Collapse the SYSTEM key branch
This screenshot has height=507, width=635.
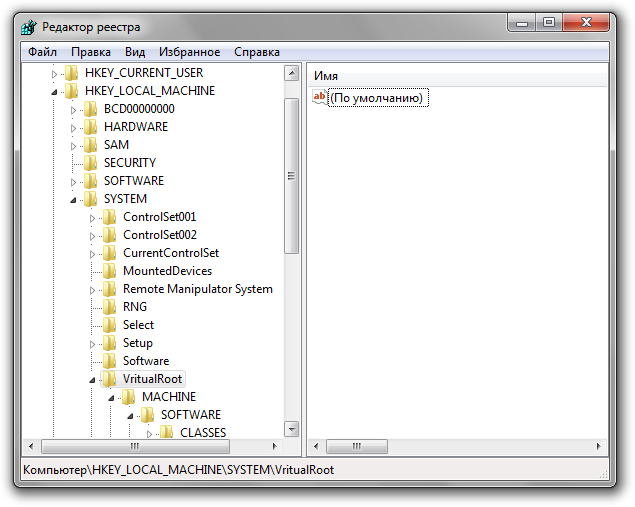73,199
